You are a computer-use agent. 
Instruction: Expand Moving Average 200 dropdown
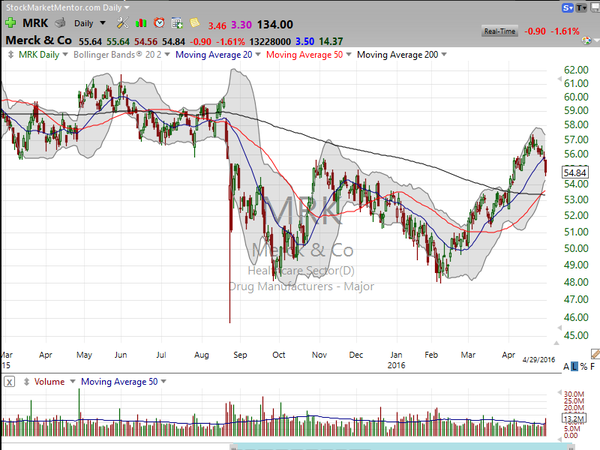point(444,55)
